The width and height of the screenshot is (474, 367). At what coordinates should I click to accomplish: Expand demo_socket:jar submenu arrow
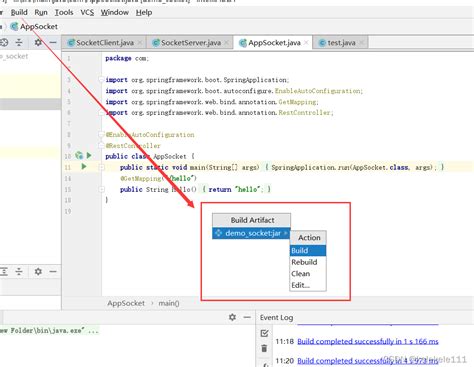click(286, 233)
